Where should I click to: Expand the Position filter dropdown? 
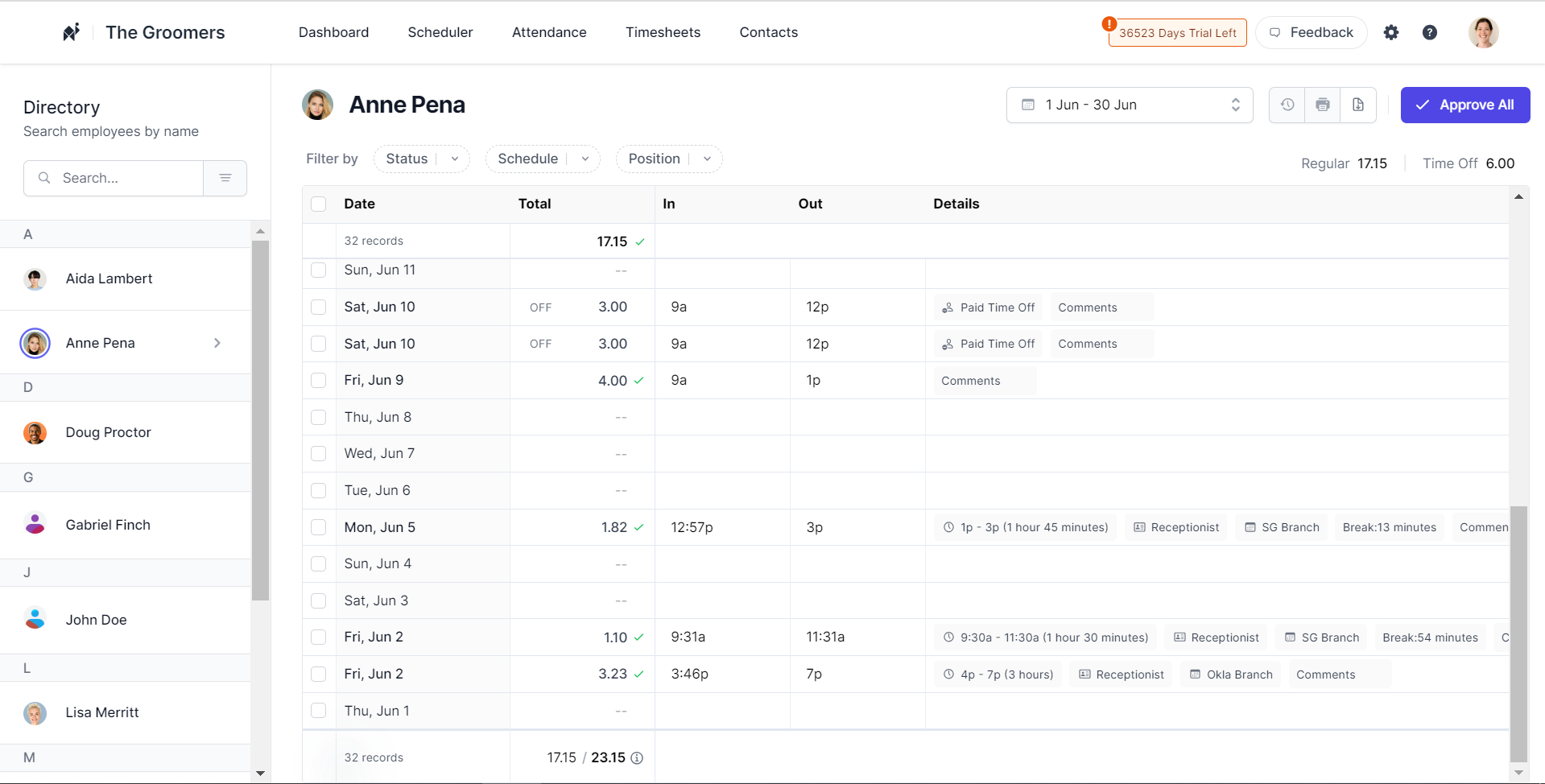point(668,159)
